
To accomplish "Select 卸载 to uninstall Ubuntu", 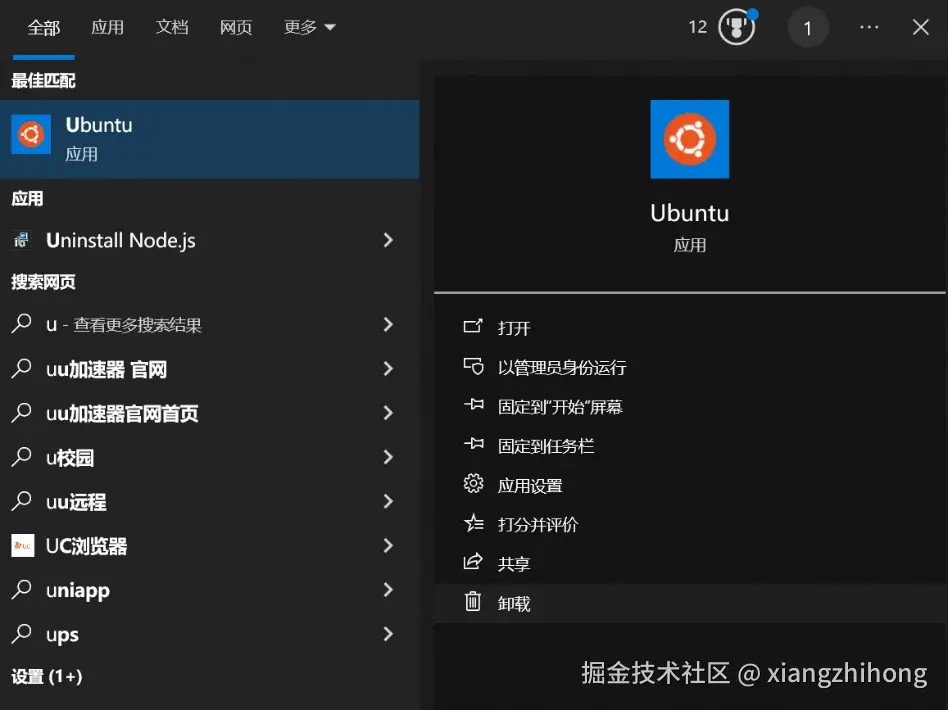I will (690, 603).
